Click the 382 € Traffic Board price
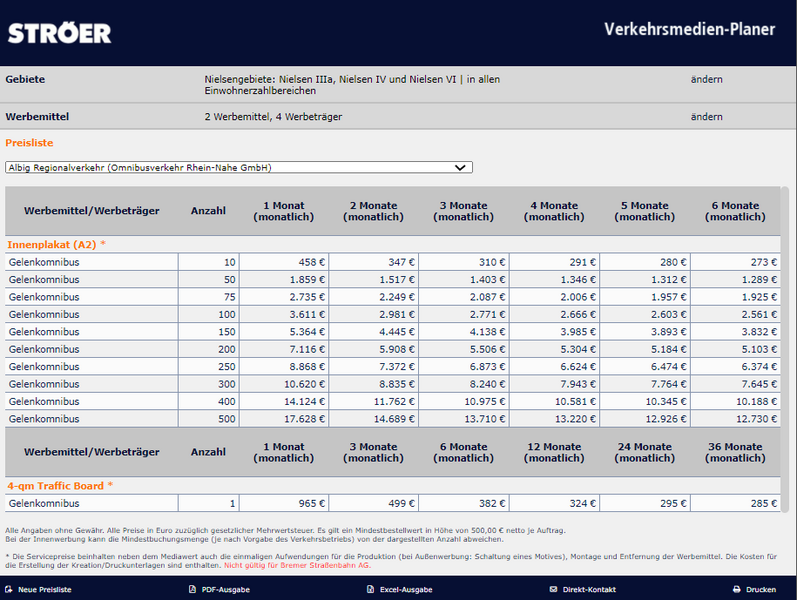Viewport: 797px width, 600px height. tap(464, 503)
